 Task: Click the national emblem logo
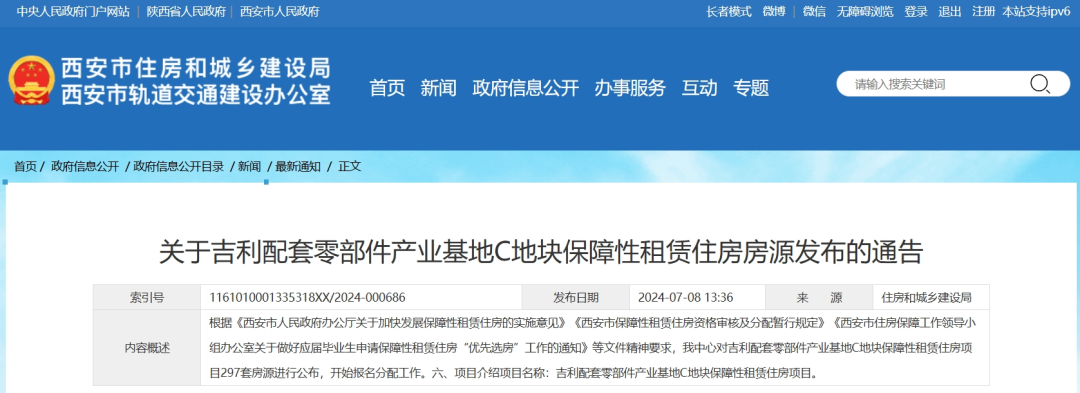coord(32,81)
